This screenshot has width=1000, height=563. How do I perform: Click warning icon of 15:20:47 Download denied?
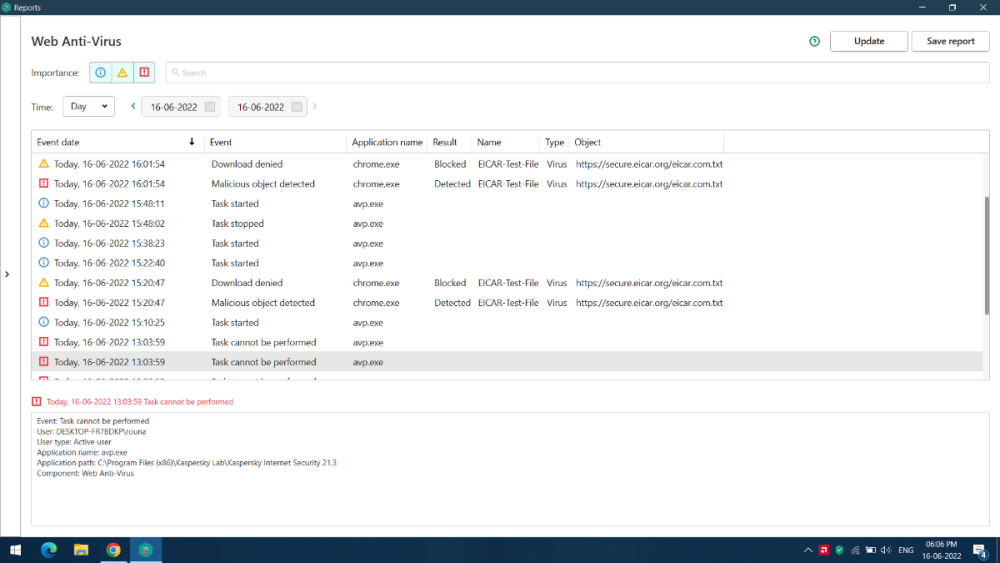click(43, 282)
